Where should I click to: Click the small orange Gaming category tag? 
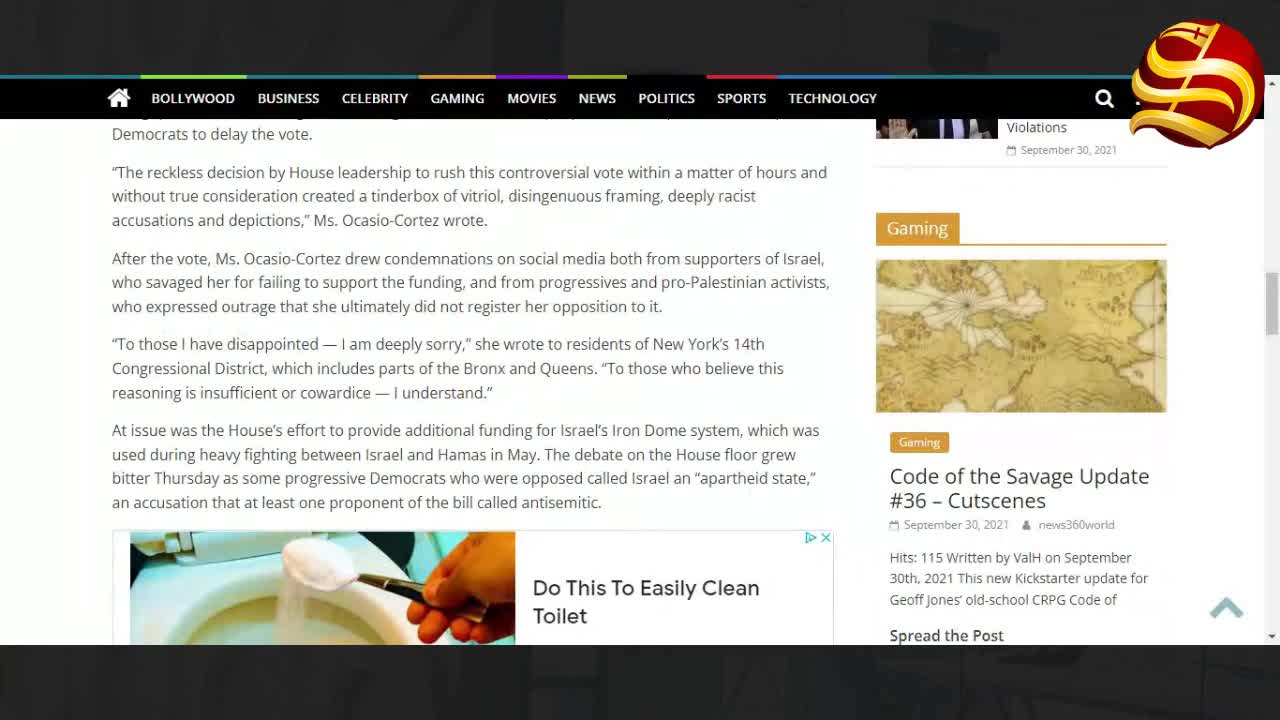click(919, 442)
